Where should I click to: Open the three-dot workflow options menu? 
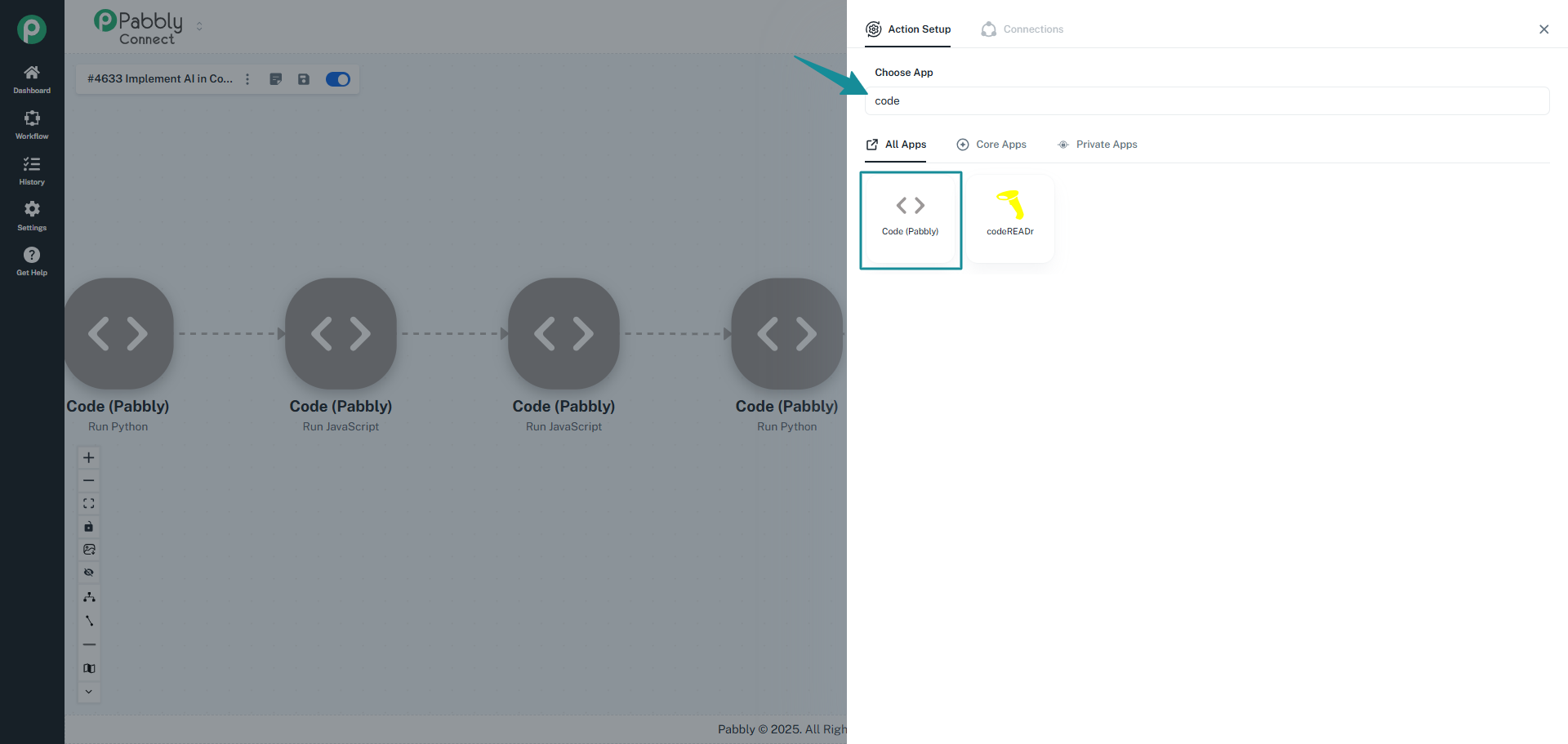(247, 79)
